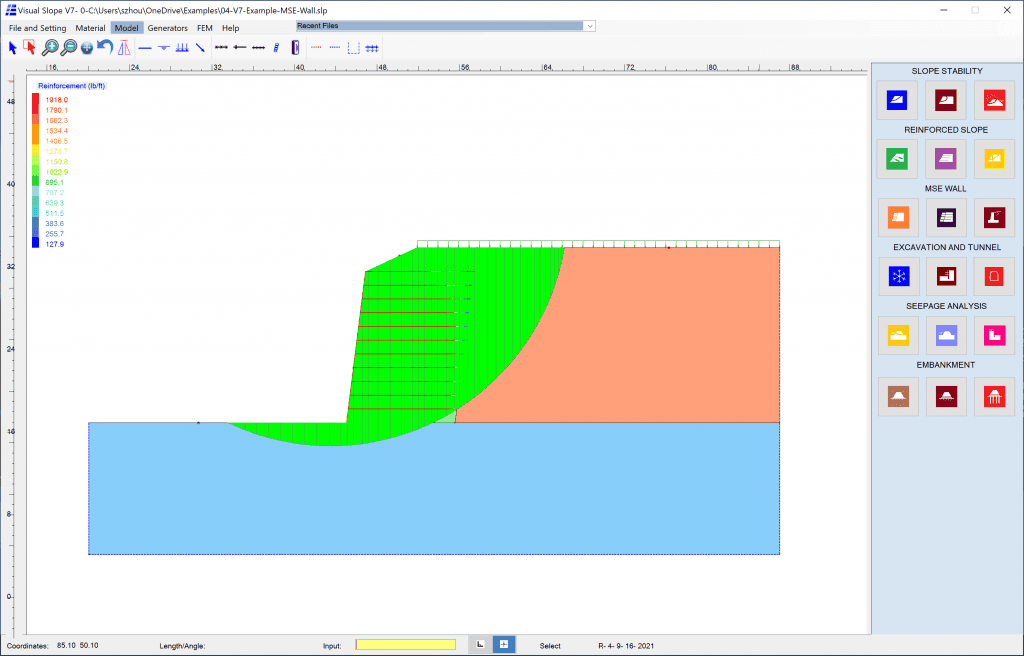Select the horizontal blue line tool
Screen dimensions: 1024x656
coord(145,48)
